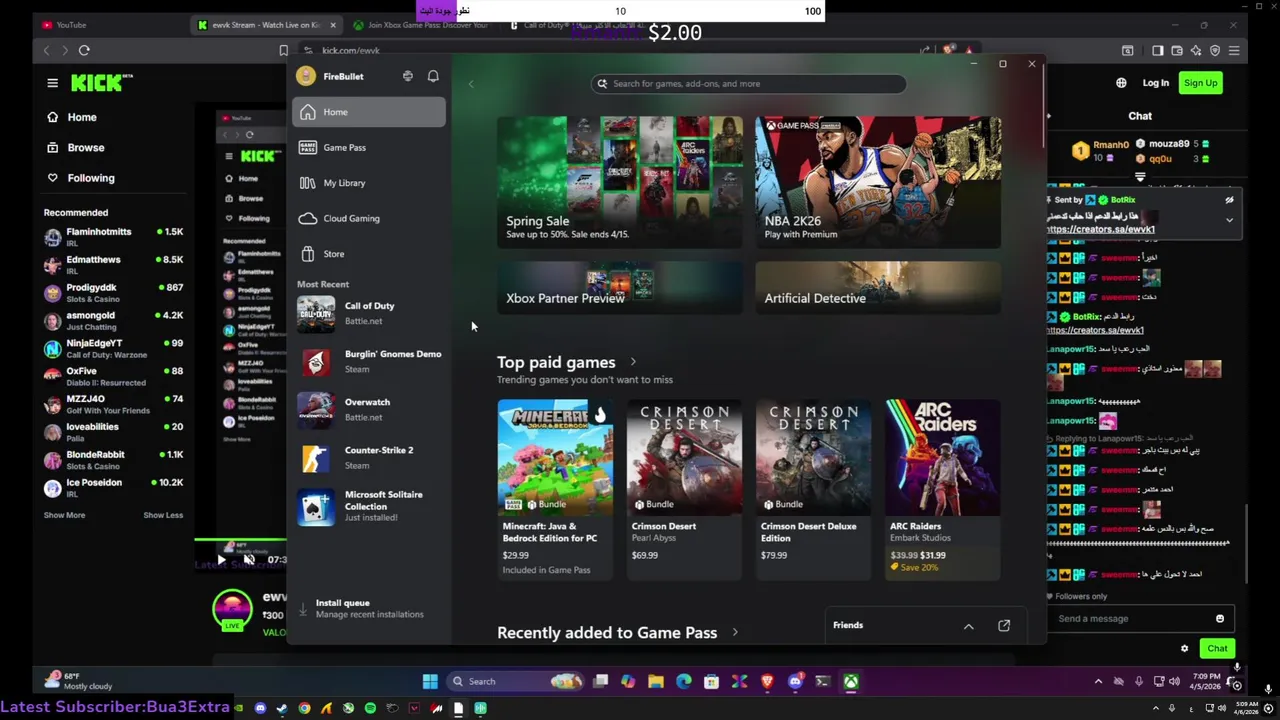1280x720 pixels.
Task: Open creators.sa/ewvk1 link in pinned message
Action: point(1101,229)
